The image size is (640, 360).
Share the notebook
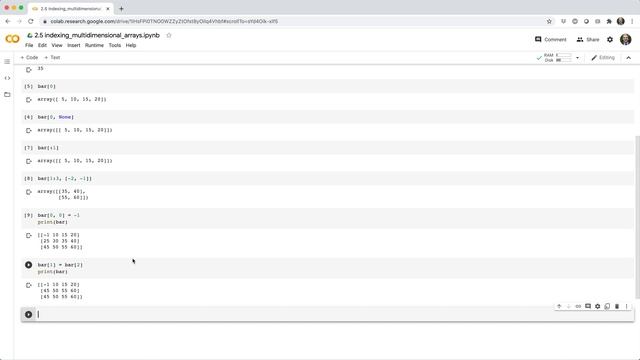[x=588, y=40]
